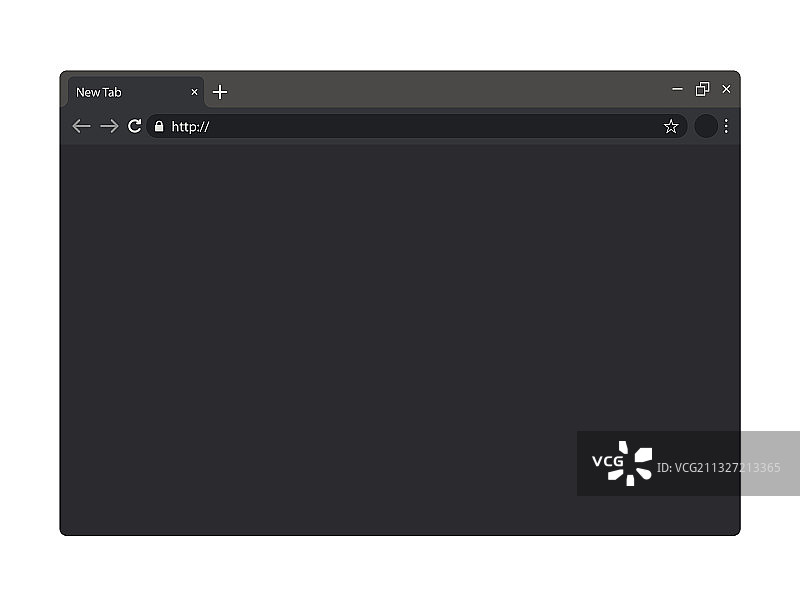Click the http:// text in the address bar

[190, 127]
